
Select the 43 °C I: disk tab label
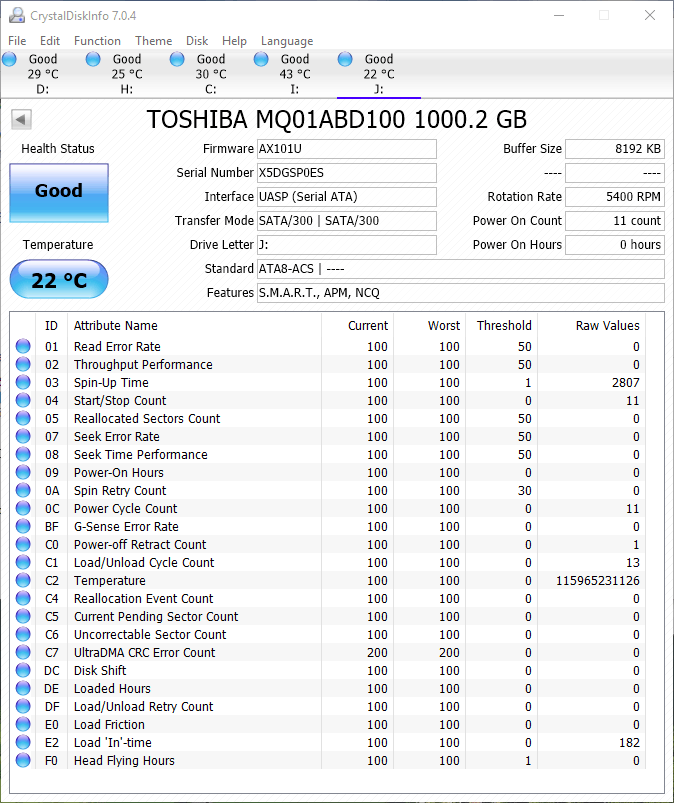[295, 74]
